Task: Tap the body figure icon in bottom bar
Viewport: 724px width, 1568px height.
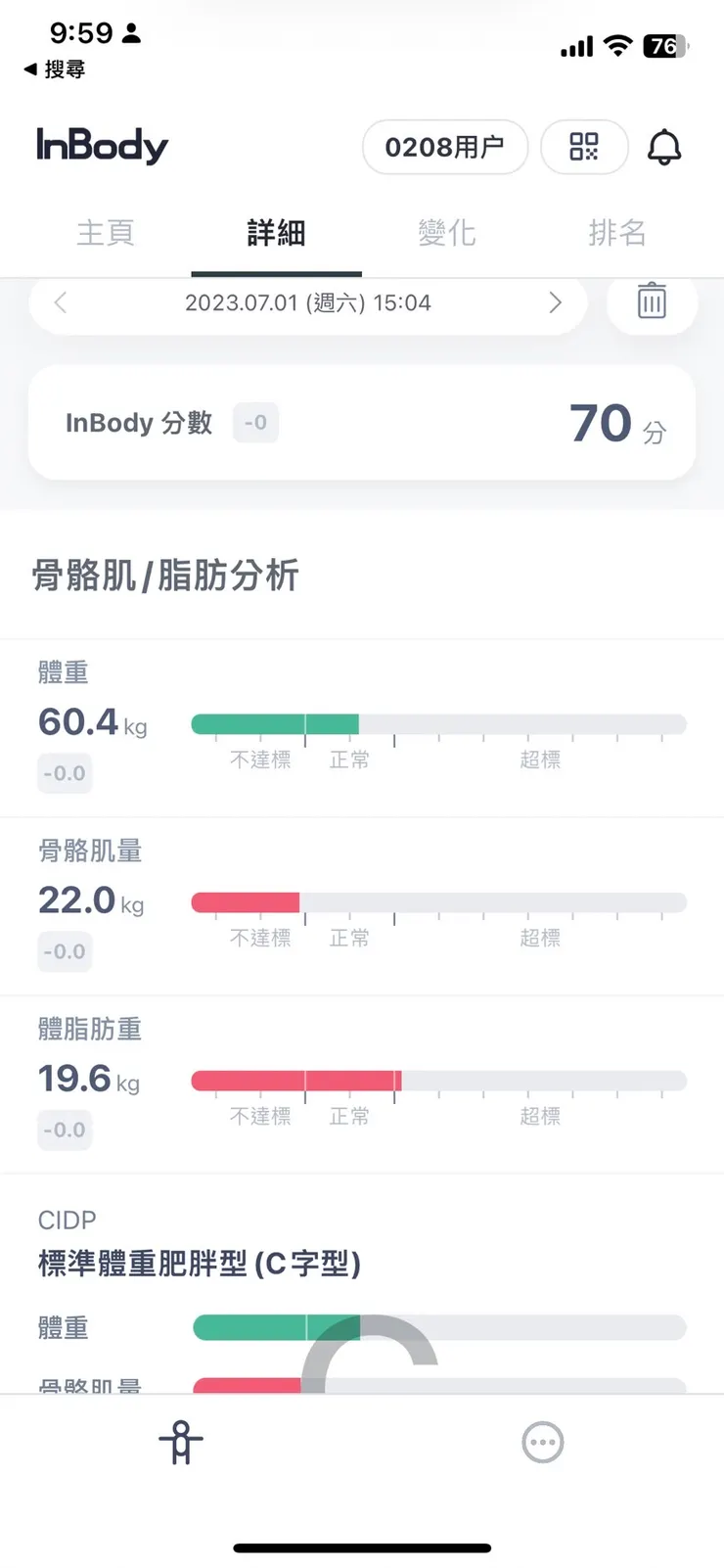Action: coord(181,1442)
